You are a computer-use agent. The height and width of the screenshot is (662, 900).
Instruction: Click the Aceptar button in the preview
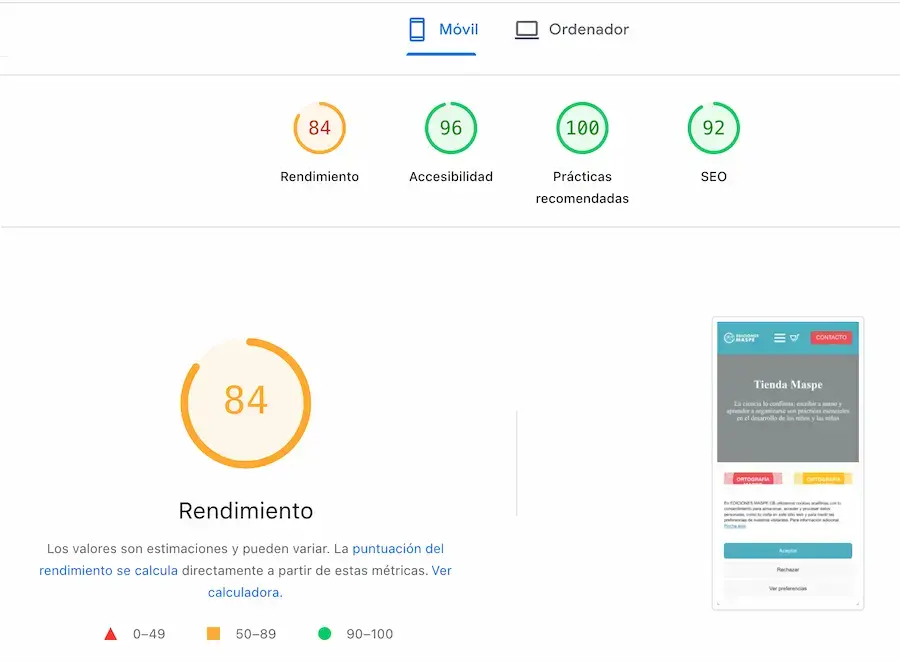pyautogui.click(x=788, y=551)
